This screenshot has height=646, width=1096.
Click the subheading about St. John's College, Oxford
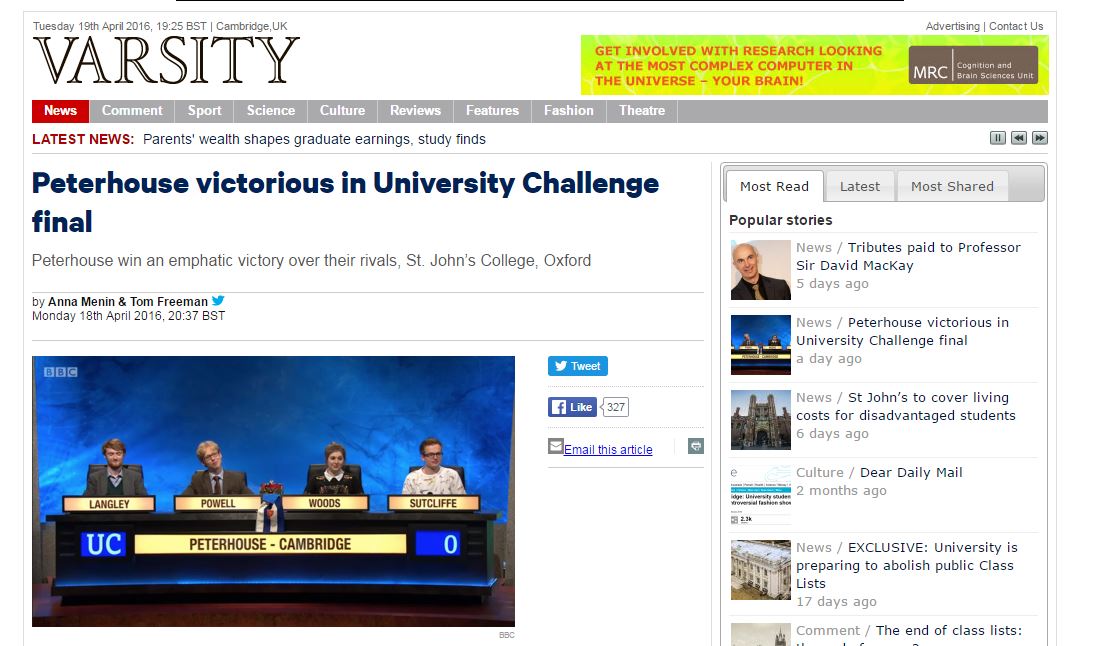[x=311, y=261]
